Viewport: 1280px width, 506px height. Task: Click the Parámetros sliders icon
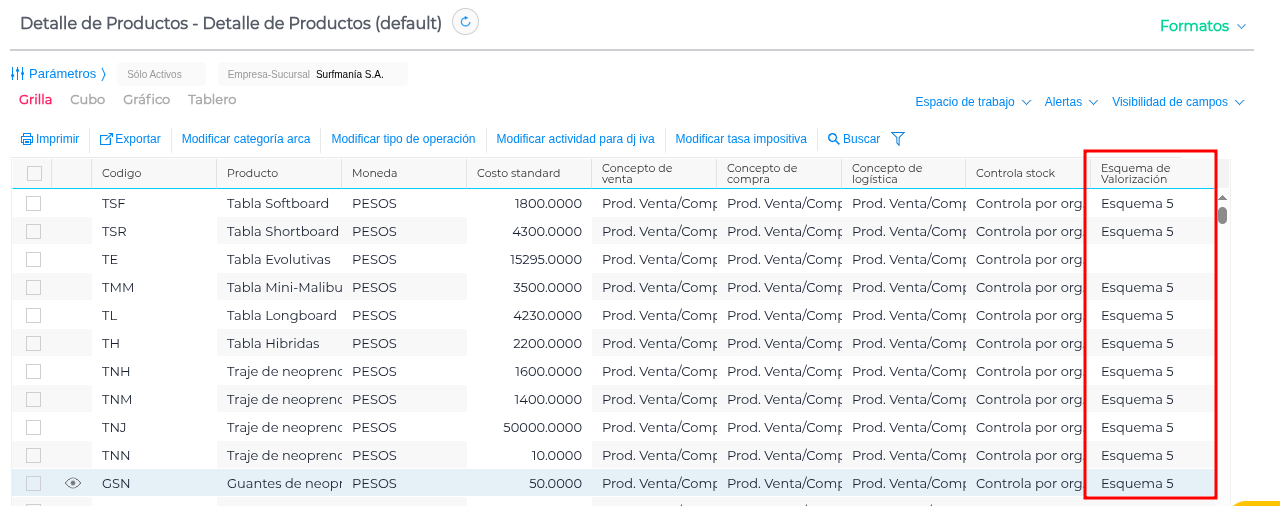pyautogui.click(x=17, y=74)
